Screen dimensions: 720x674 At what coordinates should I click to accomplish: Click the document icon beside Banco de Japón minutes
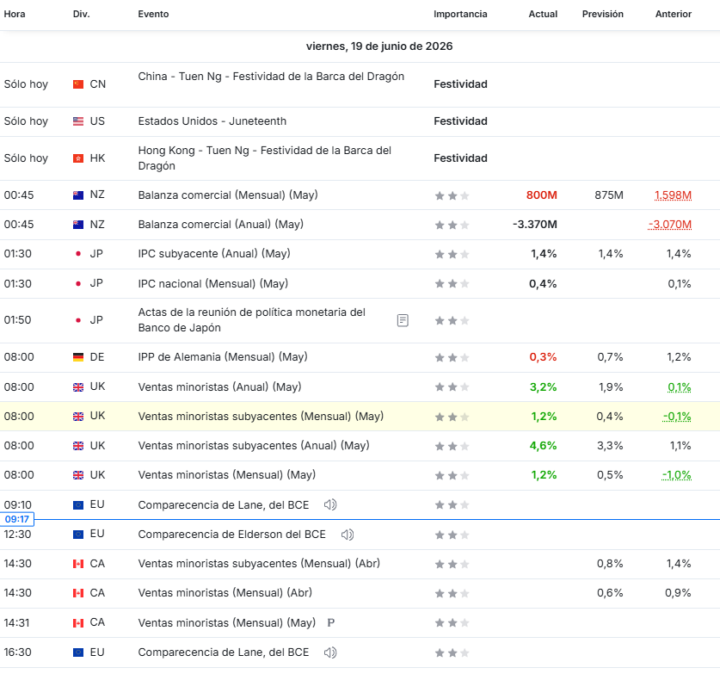click(x=403, y=320)
